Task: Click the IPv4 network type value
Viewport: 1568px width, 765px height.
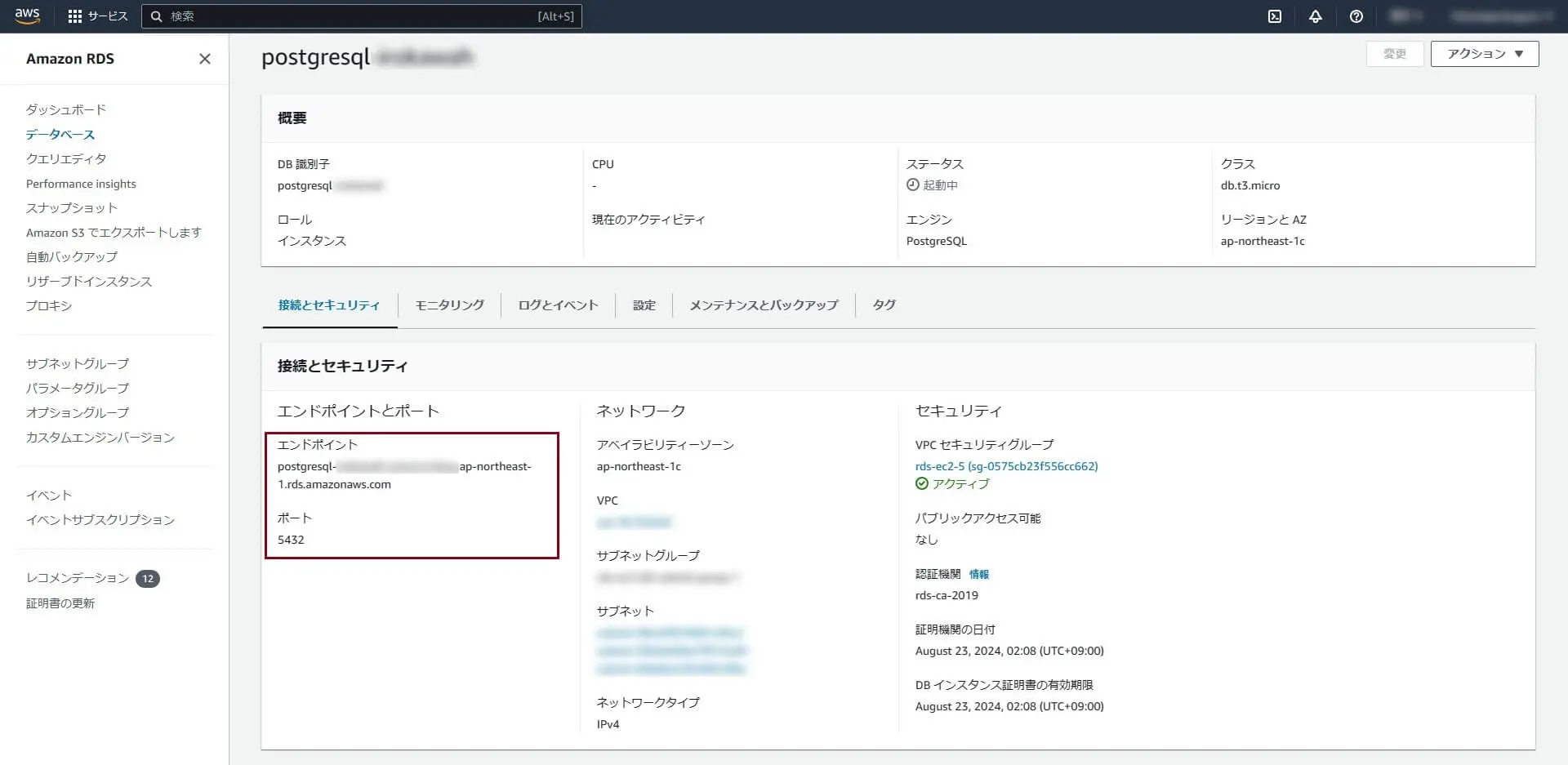Action: click(608, 724)
